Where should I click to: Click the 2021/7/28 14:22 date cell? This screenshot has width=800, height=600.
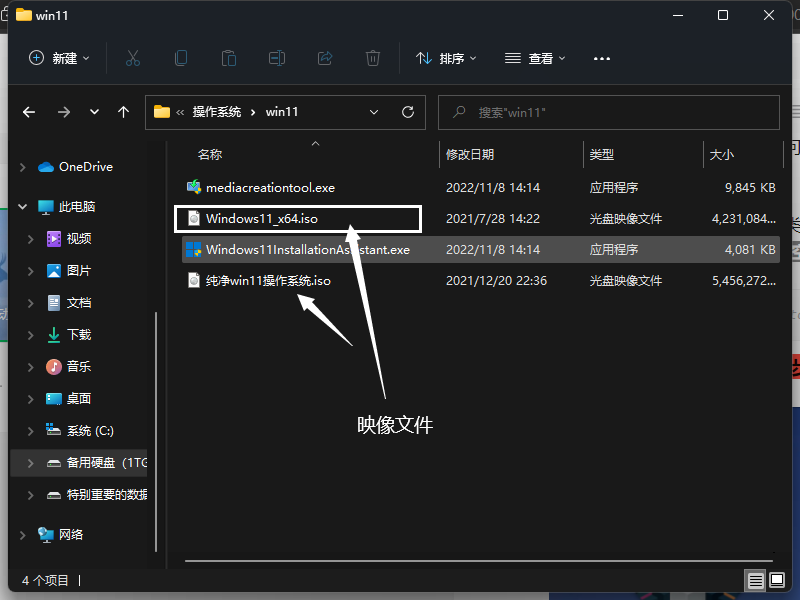[493, 219]
